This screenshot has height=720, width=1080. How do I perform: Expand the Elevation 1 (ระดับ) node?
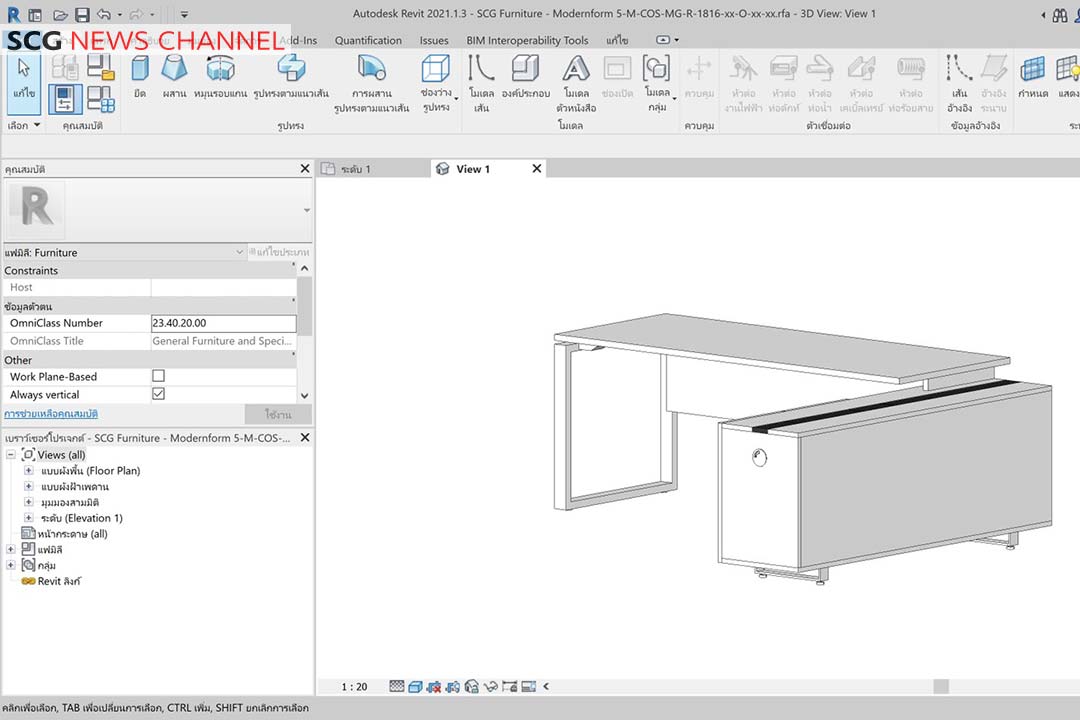(29, 518)
